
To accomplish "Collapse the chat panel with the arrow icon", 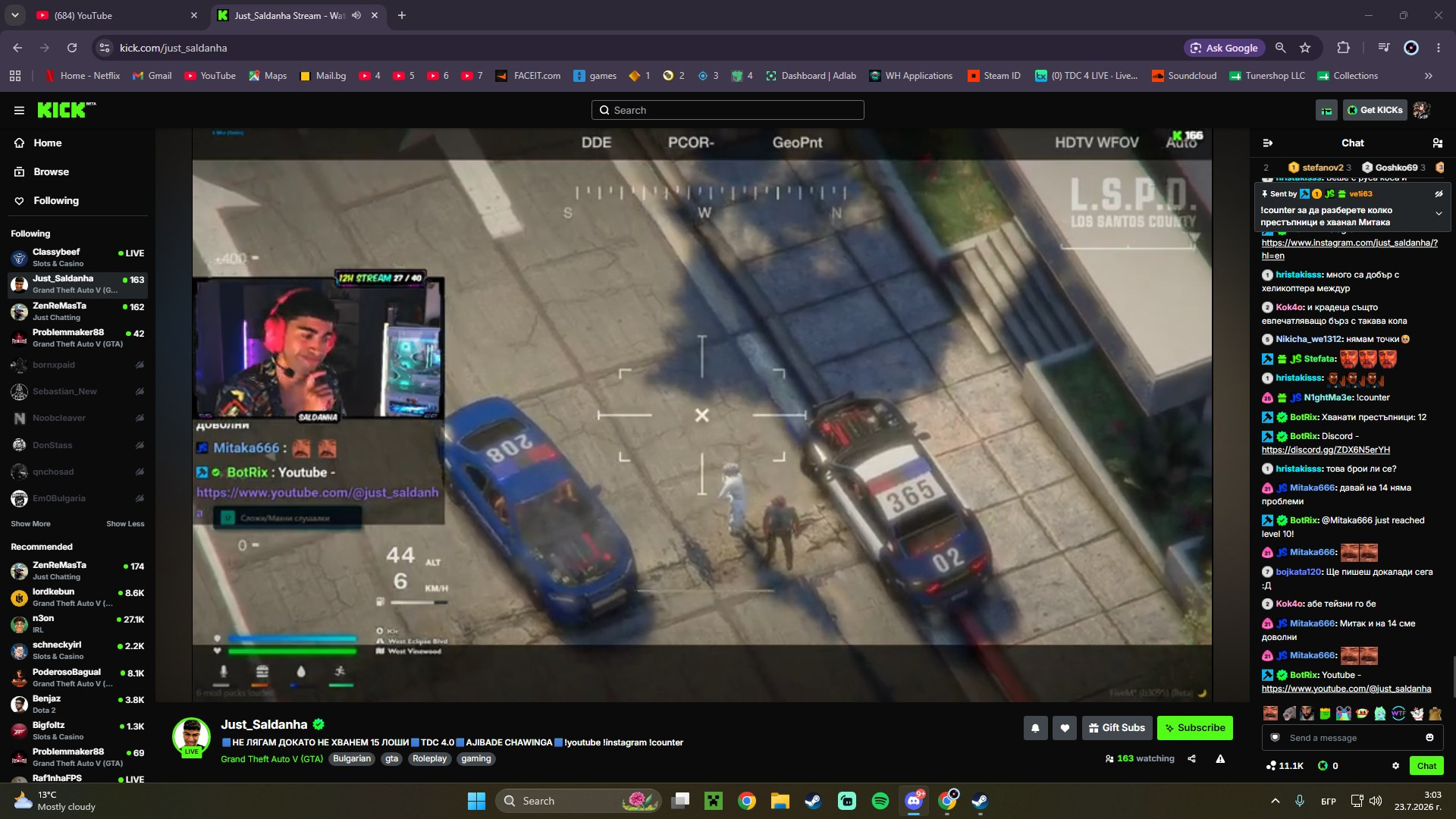I will 1267,143.
